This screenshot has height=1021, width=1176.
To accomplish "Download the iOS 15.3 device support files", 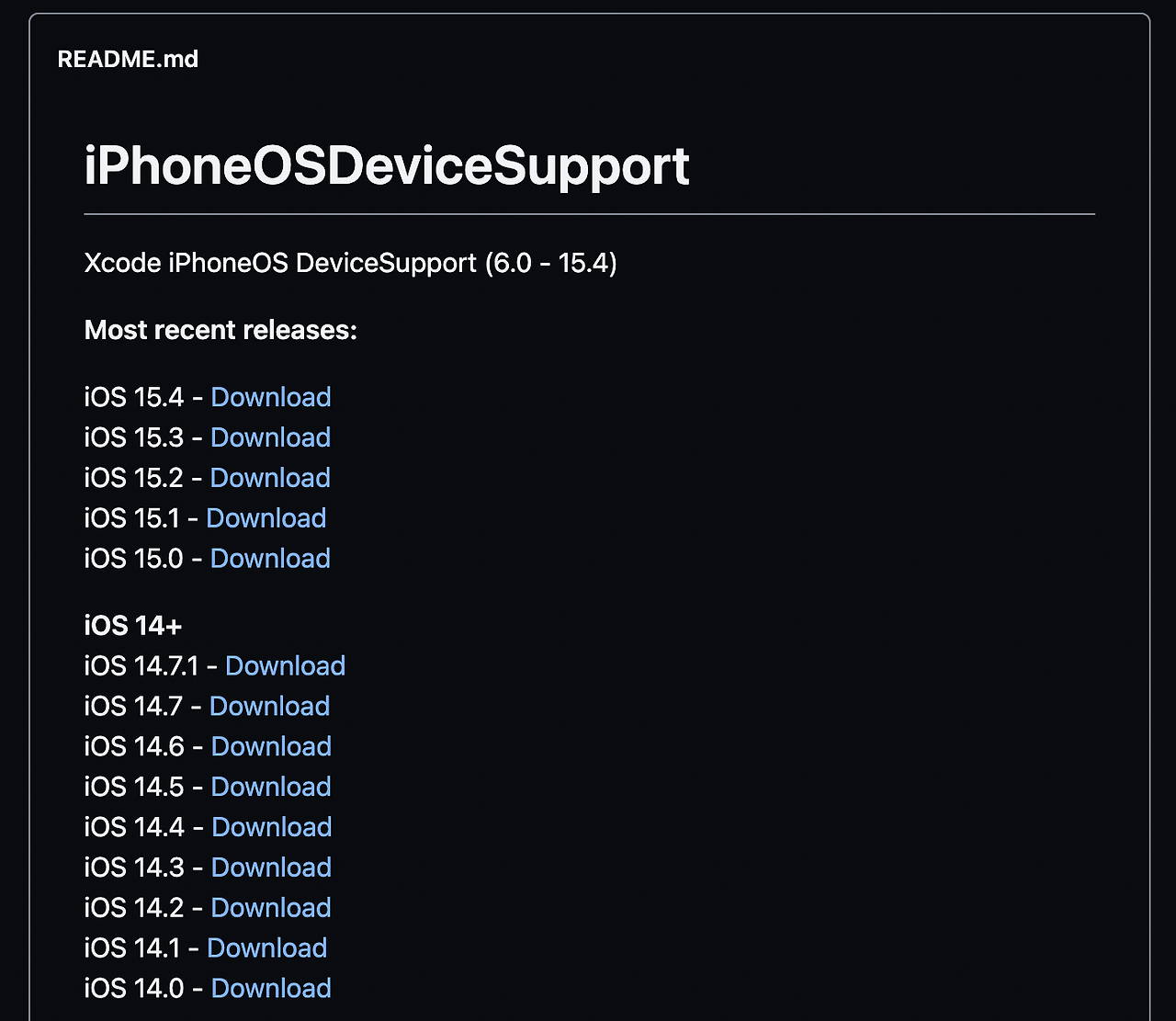I will click(269, 437).
